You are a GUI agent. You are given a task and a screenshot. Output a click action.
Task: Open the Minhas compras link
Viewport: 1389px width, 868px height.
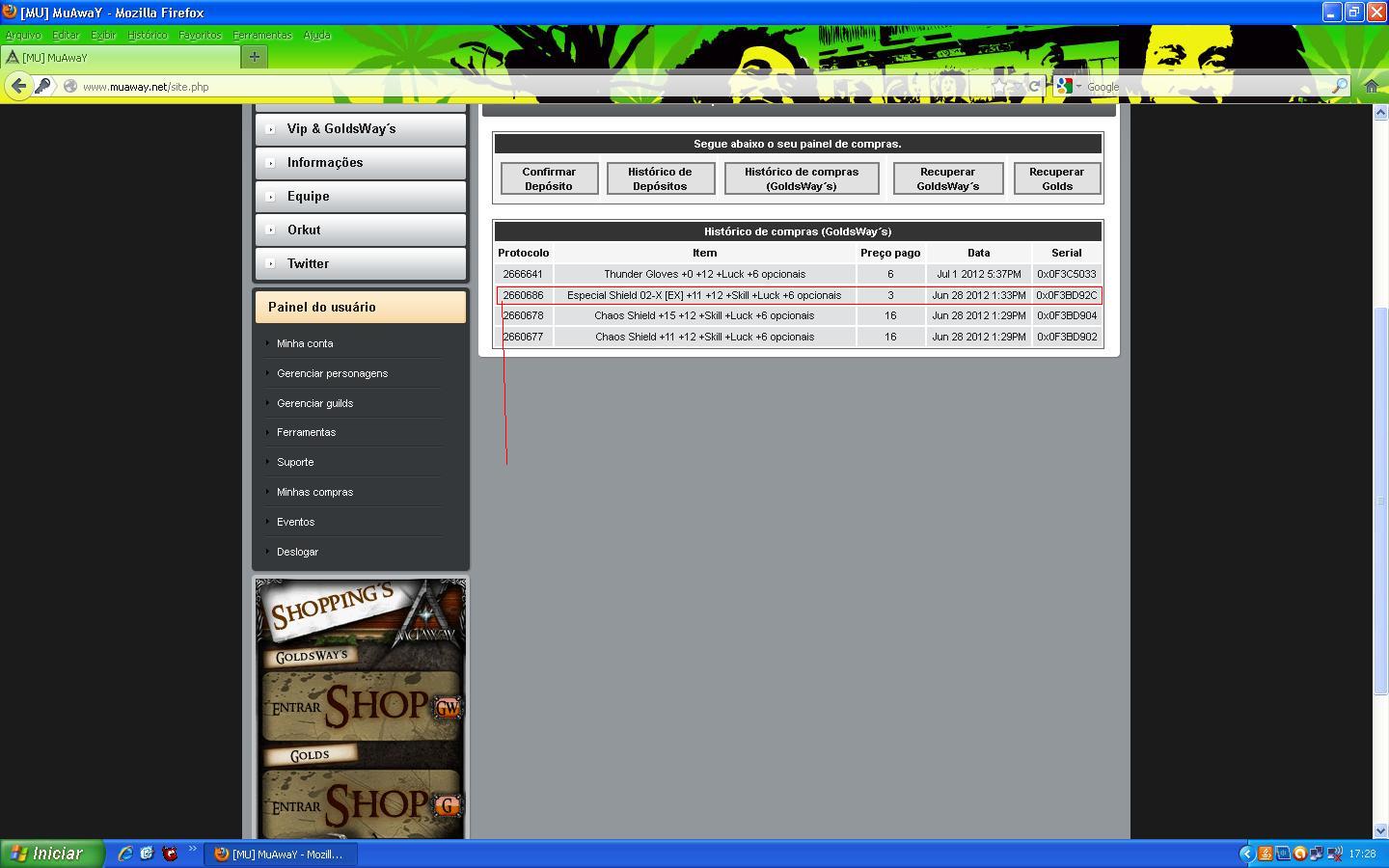click(x=314, y=492)
